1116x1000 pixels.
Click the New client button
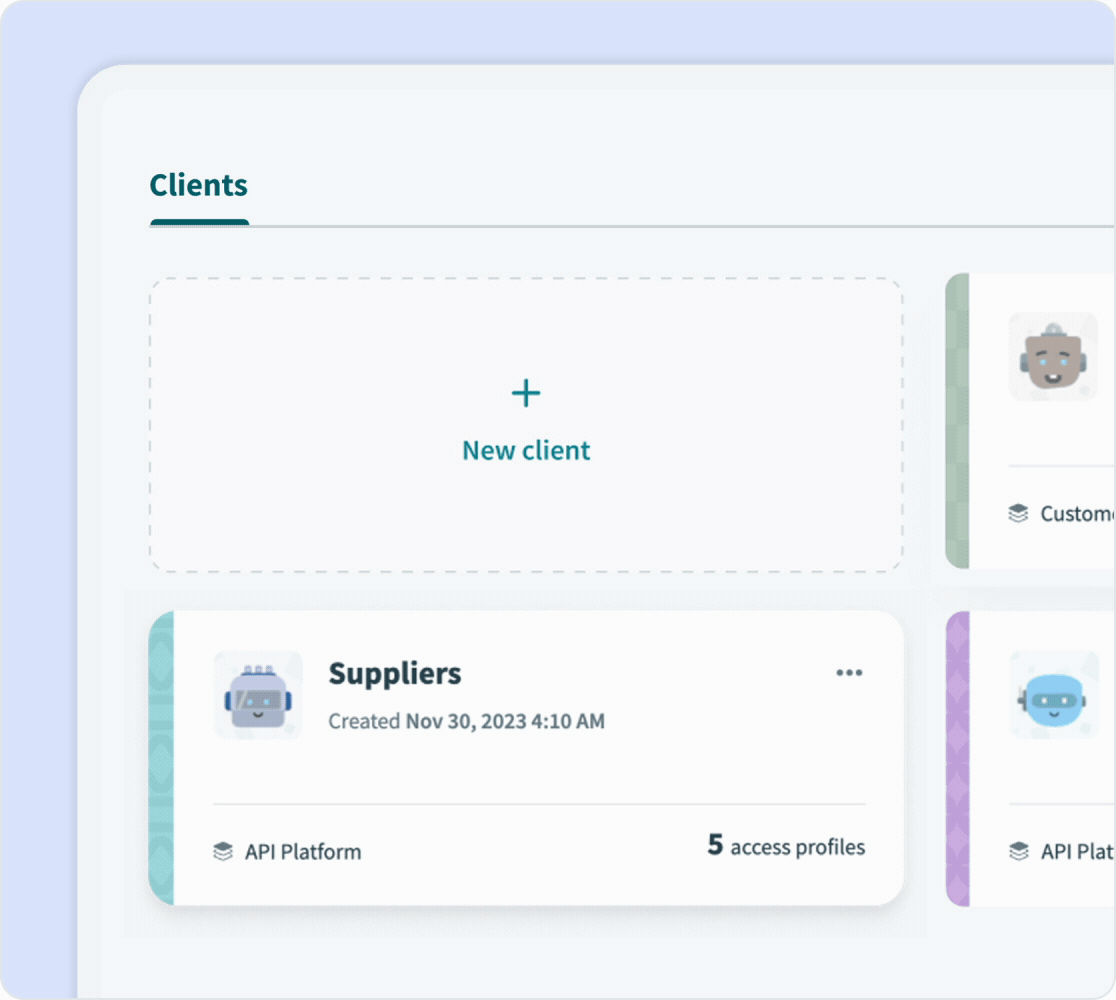[x=524, y=450]
